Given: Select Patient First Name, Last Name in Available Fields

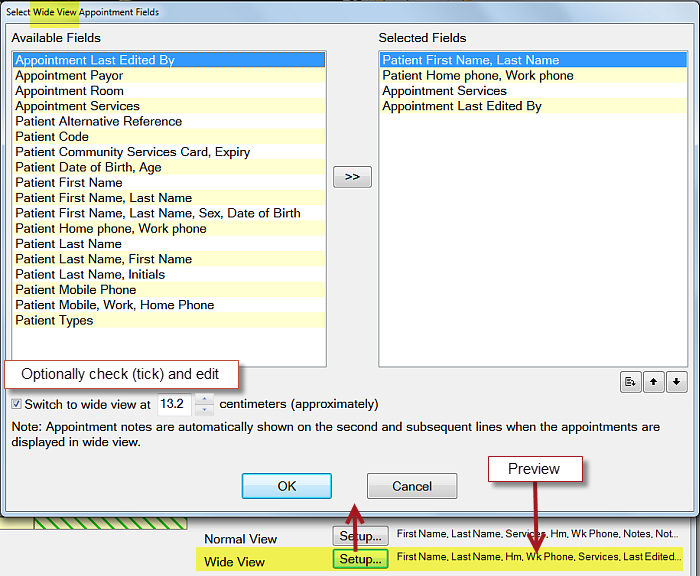Looking at the screenshot, I should point(169,198).
